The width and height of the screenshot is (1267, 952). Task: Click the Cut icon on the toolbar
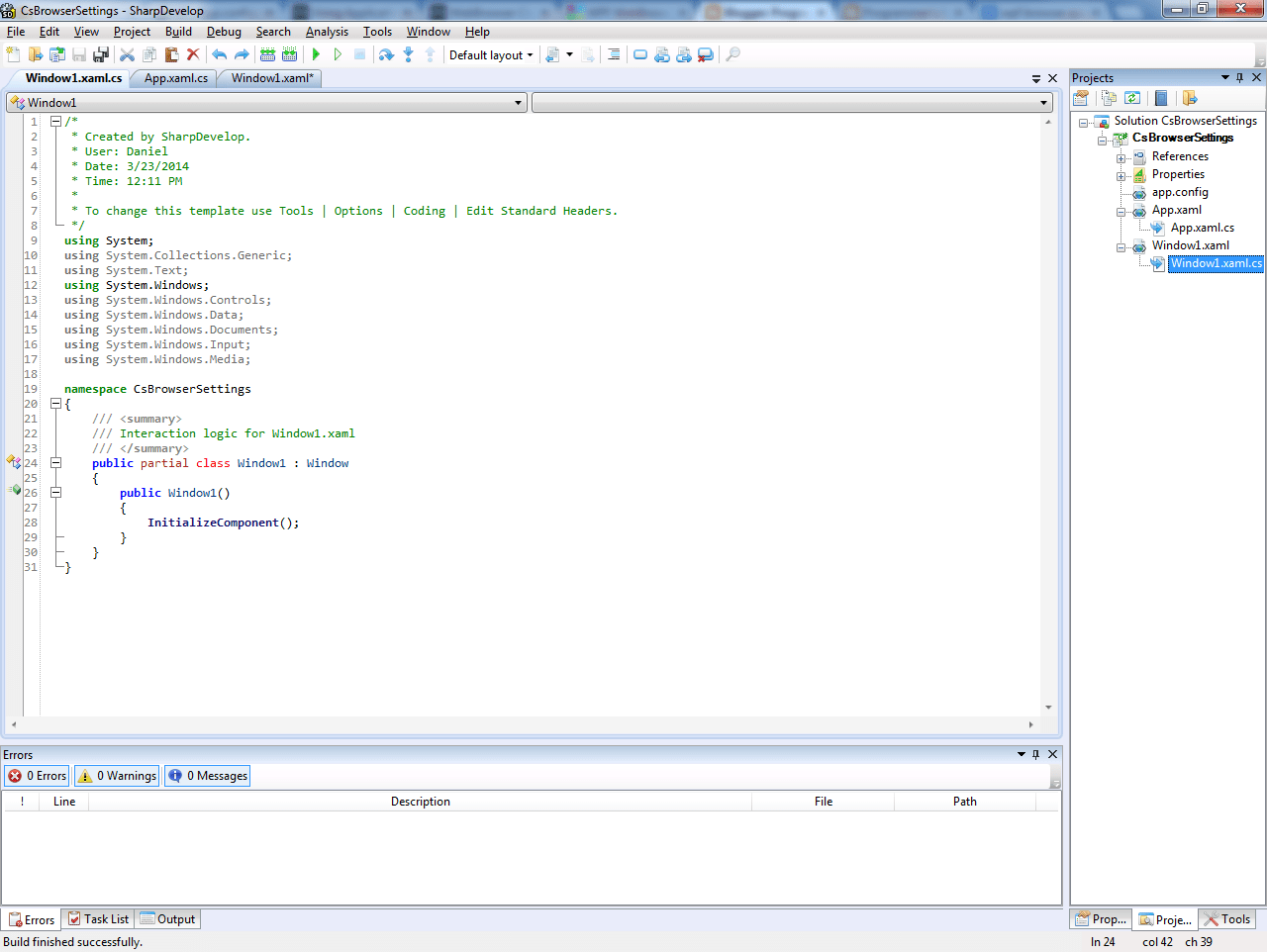pyautogui.click(x=127, y=54)
